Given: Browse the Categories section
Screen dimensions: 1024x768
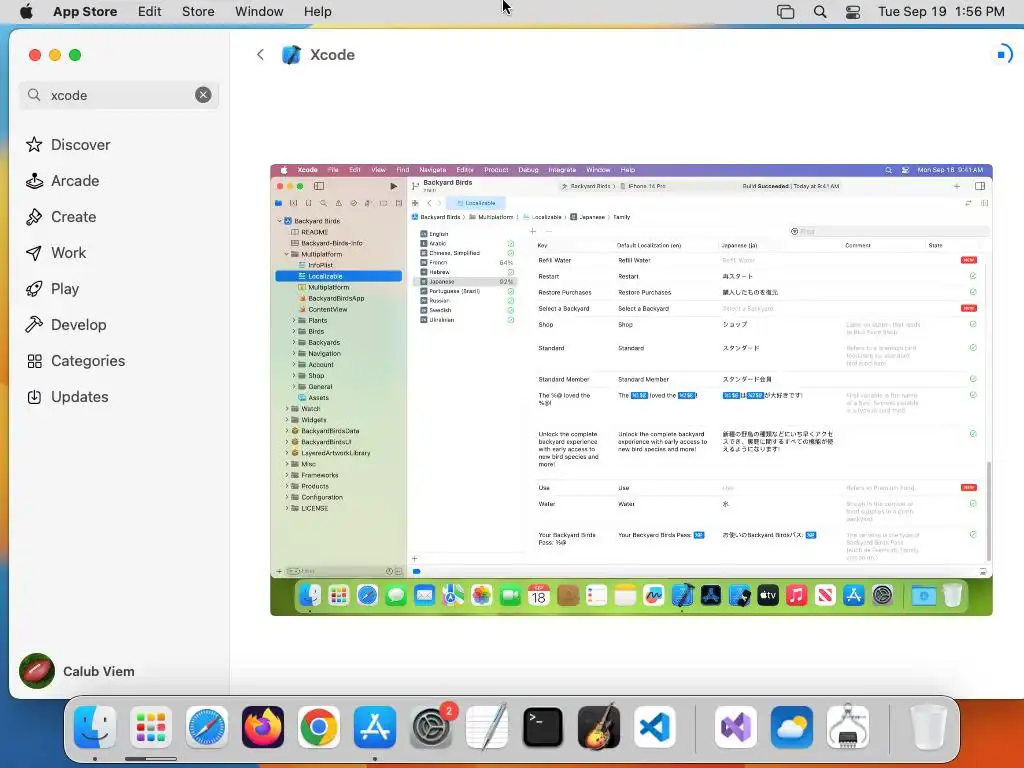Looking at the screenshot, I should [76, 360].
